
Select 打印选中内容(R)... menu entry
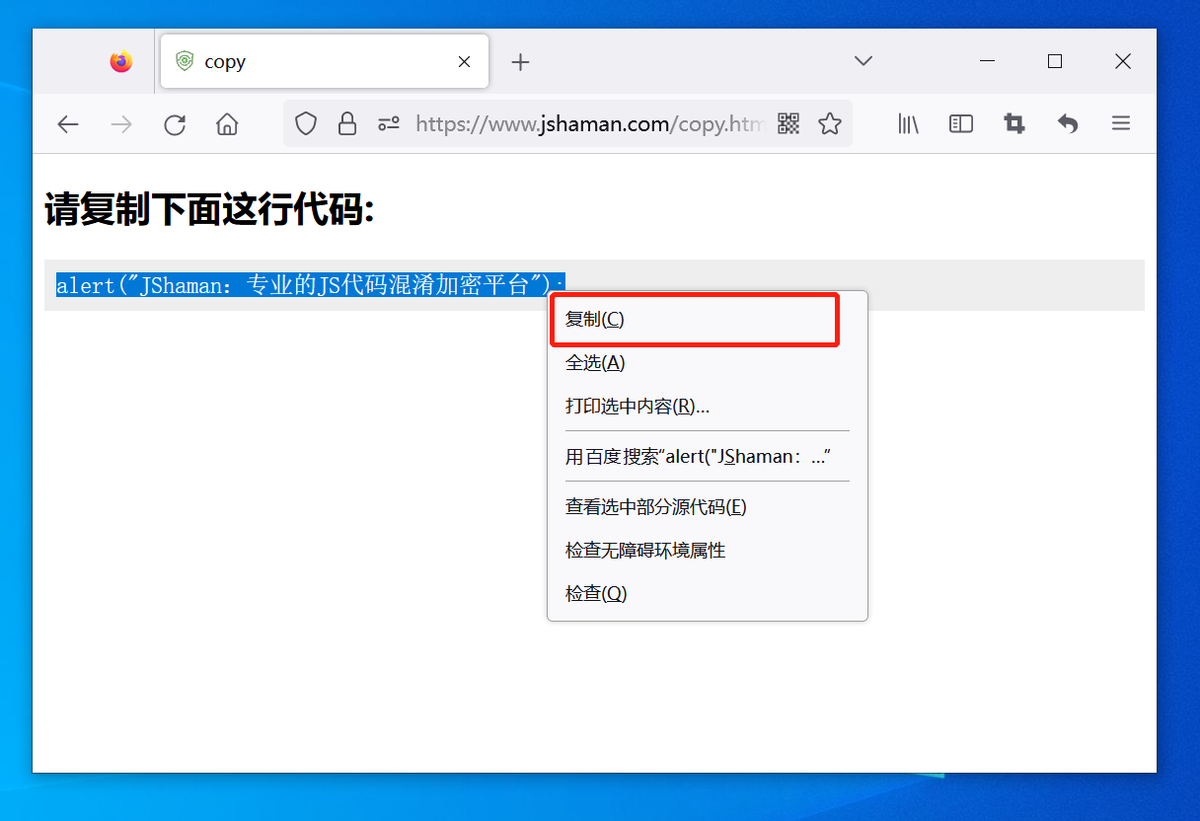point(707,406)
